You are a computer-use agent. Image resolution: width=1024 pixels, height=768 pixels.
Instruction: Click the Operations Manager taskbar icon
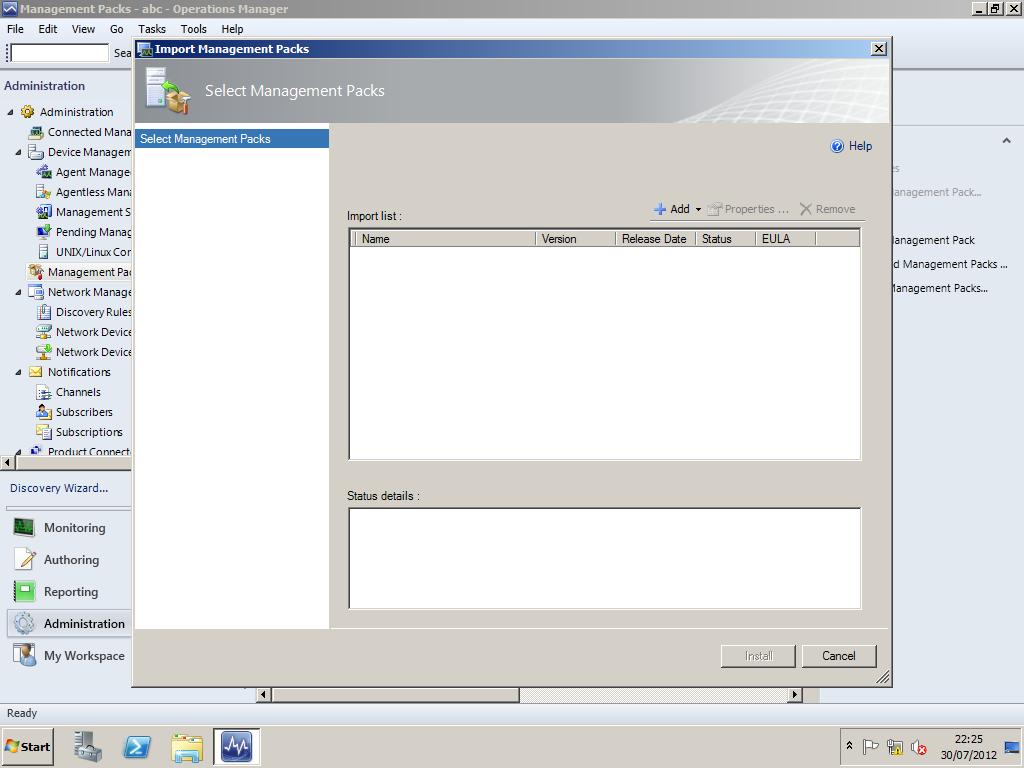pyautogui.click(x=236, y=746)
